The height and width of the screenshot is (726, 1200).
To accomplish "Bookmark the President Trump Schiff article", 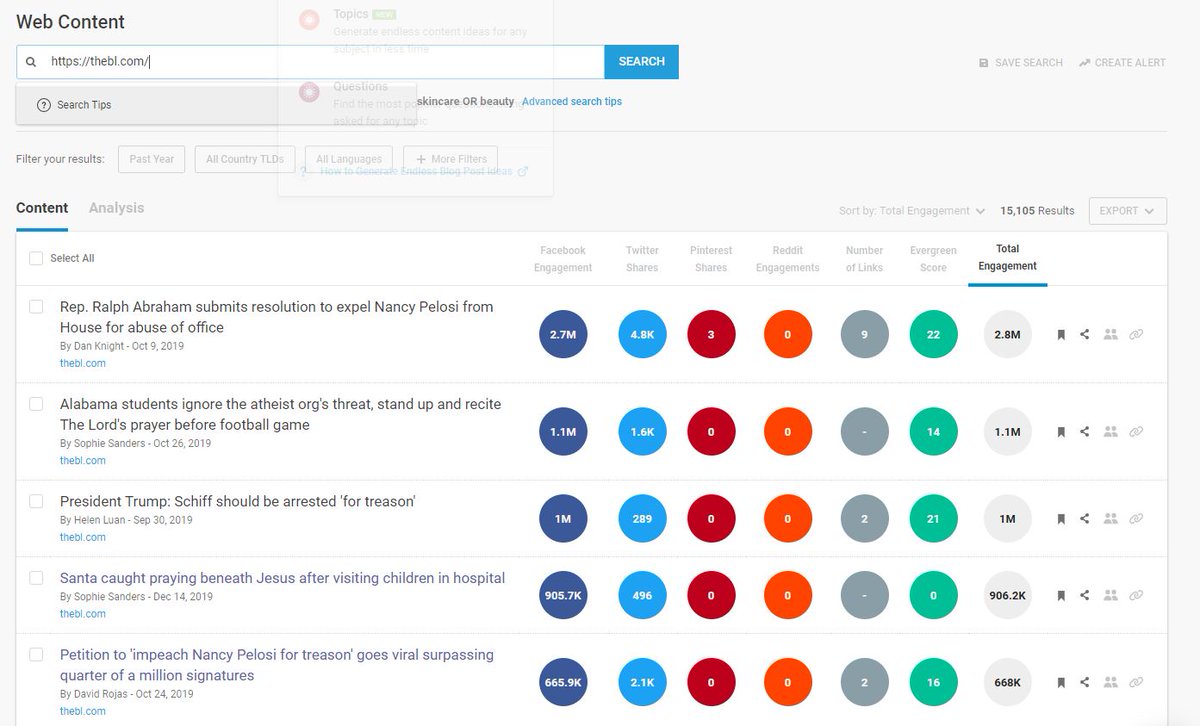I will 1061,519.
